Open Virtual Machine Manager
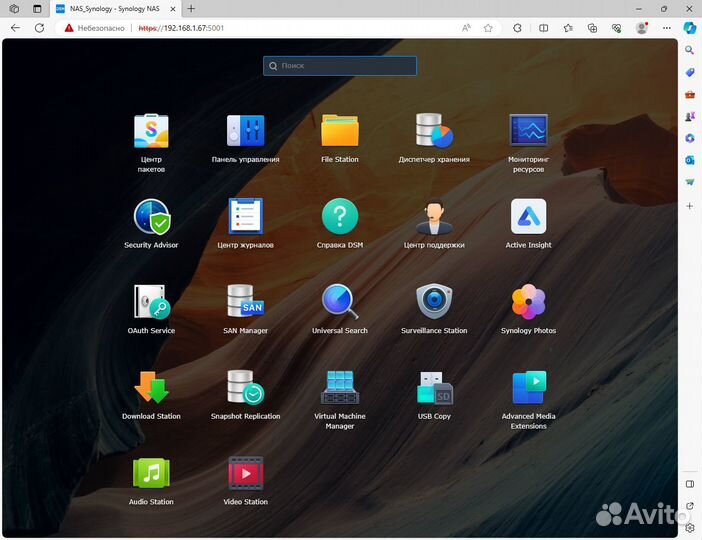The image size is (702, 540). click(340, 388)
